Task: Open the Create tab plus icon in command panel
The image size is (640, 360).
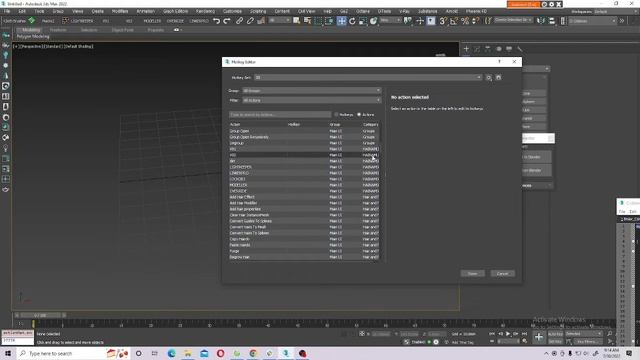Action: [x=466, y=49]
